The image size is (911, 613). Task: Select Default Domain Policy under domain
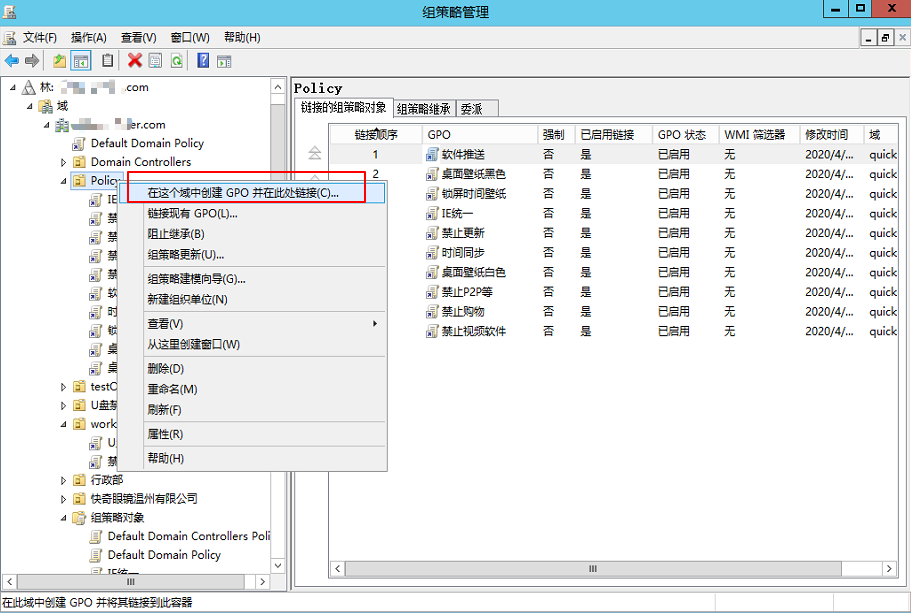147,143
